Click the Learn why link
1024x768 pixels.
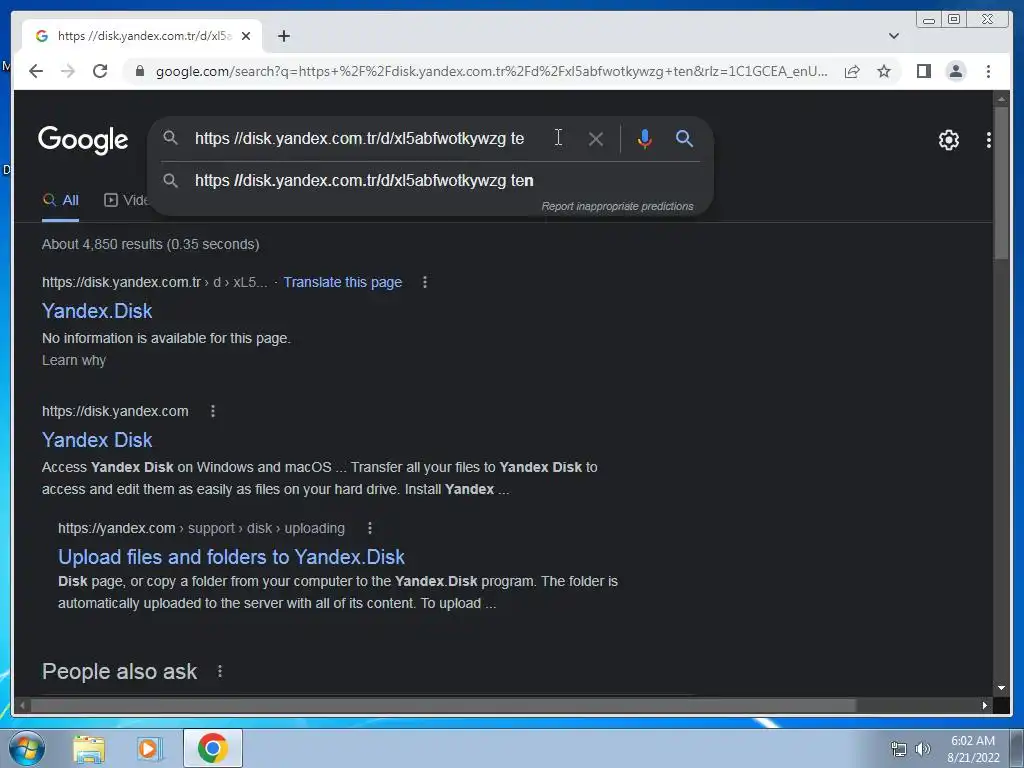[74, 360]
